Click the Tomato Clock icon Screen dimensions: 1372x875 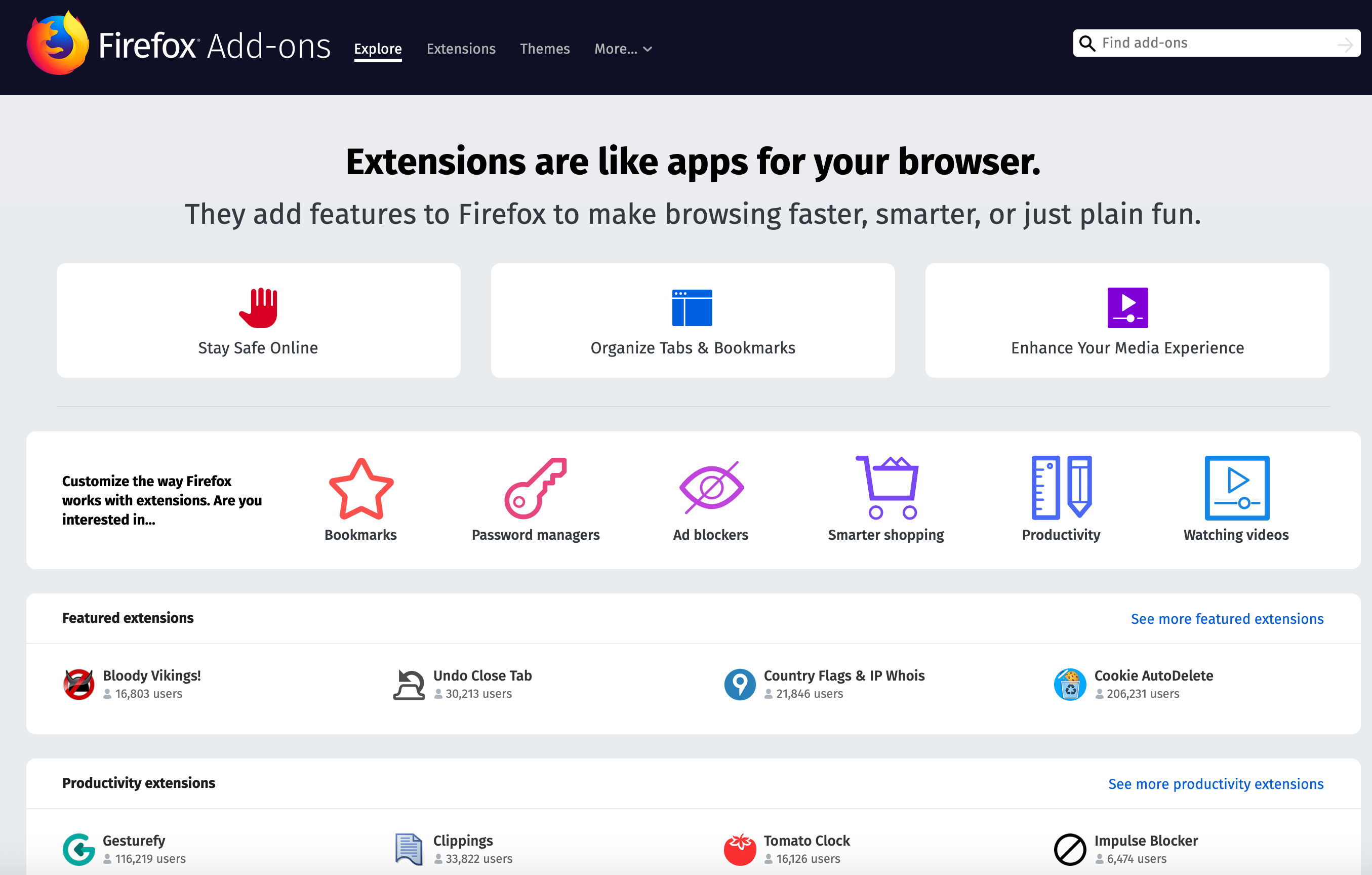click(x=740, y=849)
